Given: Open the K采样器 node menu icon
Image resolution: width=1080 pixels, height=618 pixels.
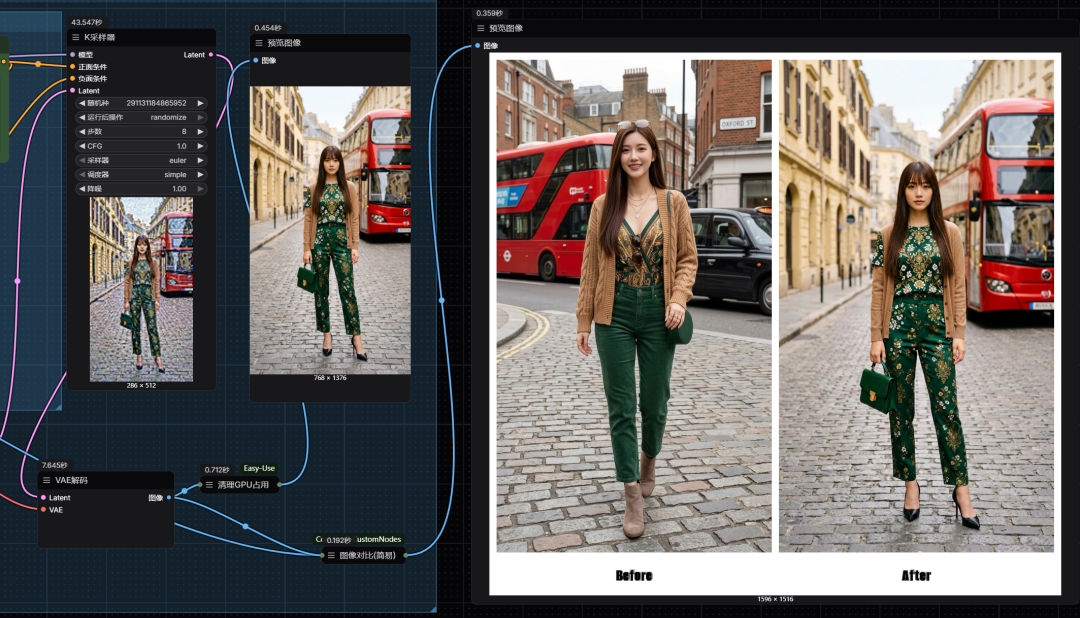Looking at the screenshot, I should click(x=76, y=37).
